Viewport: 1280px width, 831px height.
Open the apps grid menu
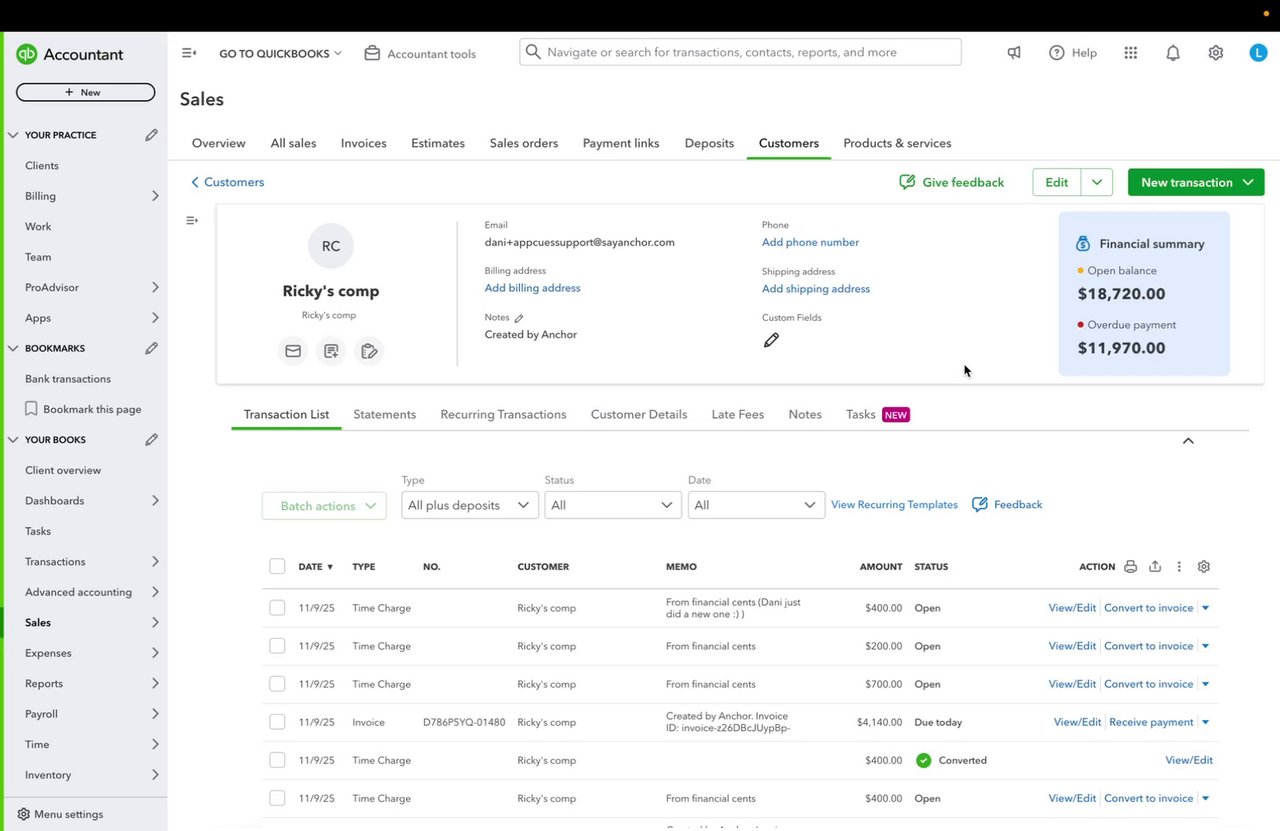pos(1131,53)
